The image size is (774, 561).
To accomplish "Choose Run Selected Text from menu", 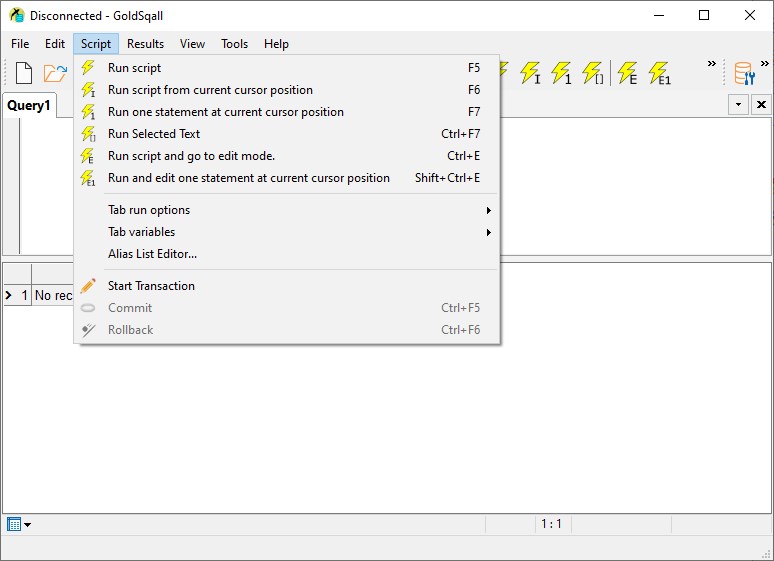I will [287, 134].
